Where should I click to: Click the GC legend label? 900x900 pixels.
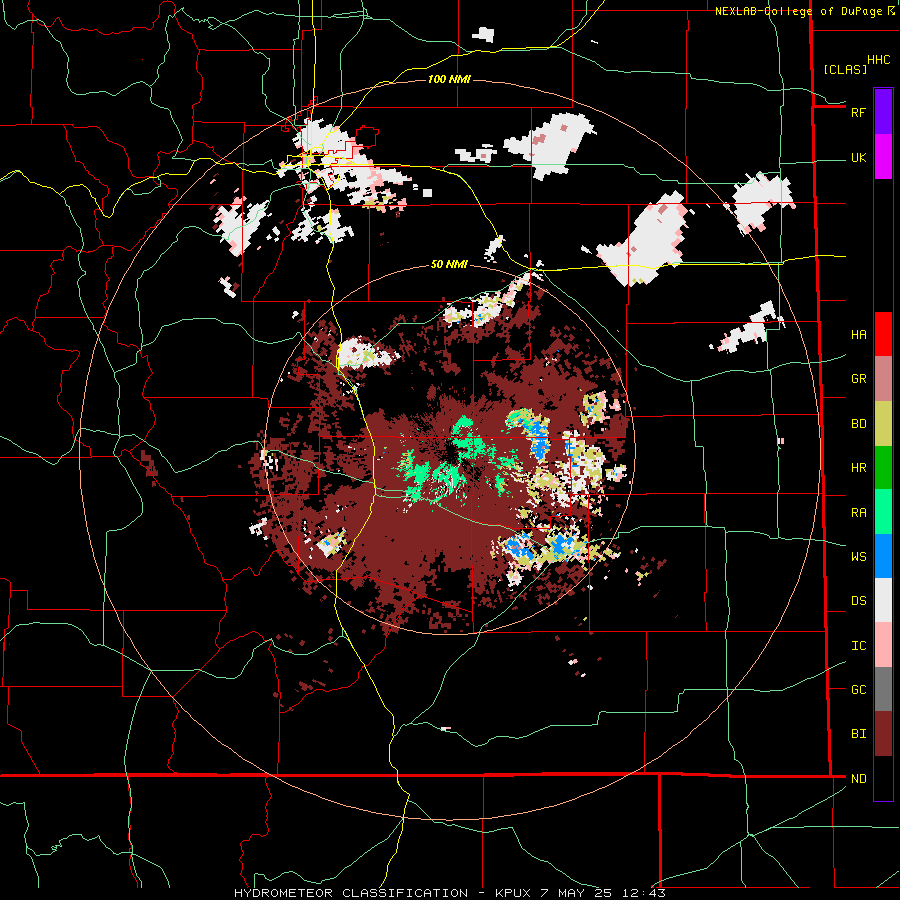858,690
